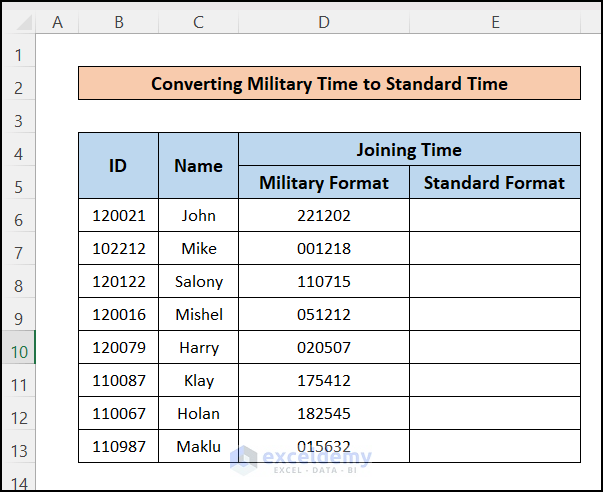This screenshot has width=603, height=492.
Task: Click the Joining Time header cell
Action: point(409,150)
